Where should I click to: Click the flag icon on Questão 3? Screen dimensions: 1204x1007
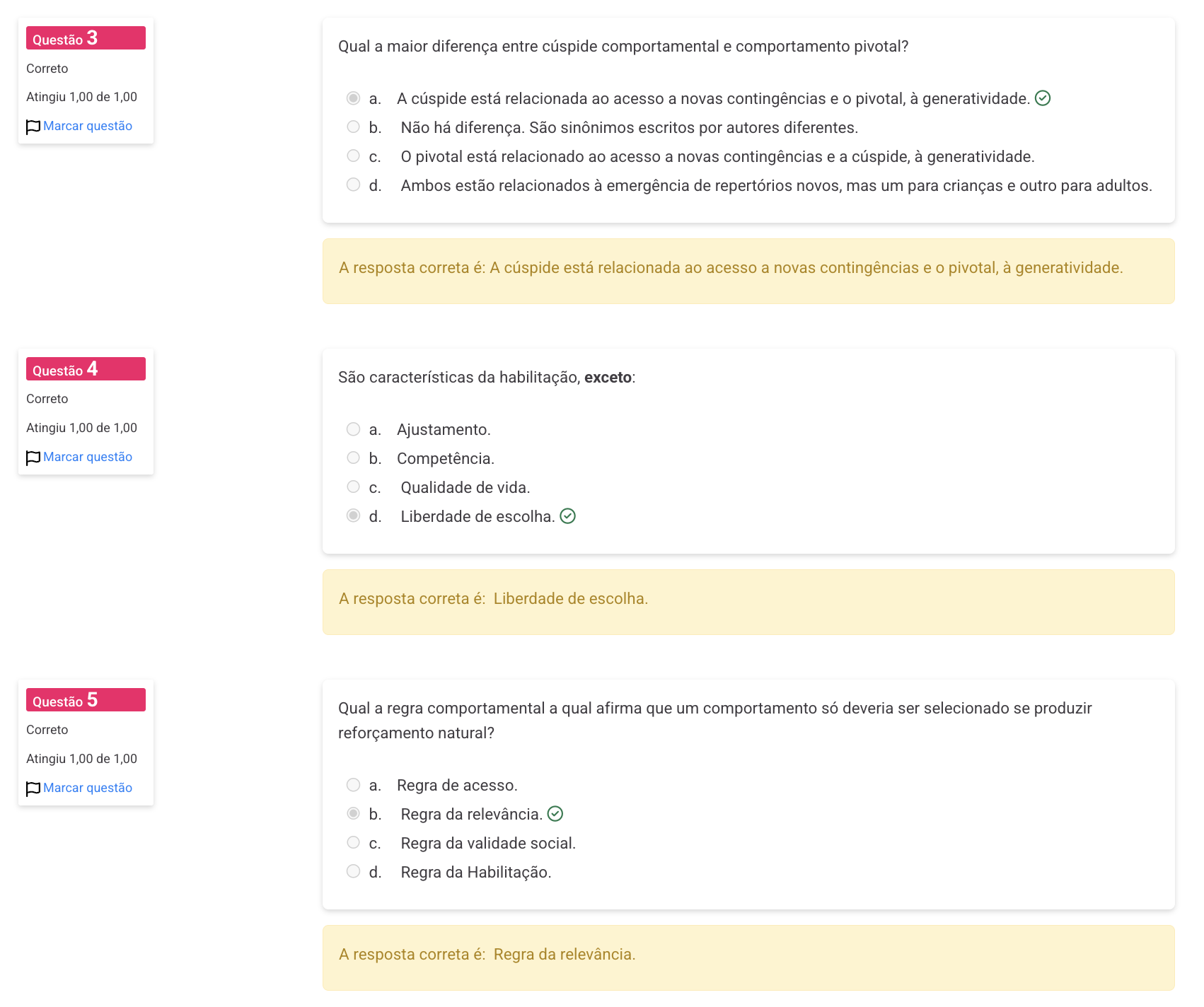coord(33,127)
